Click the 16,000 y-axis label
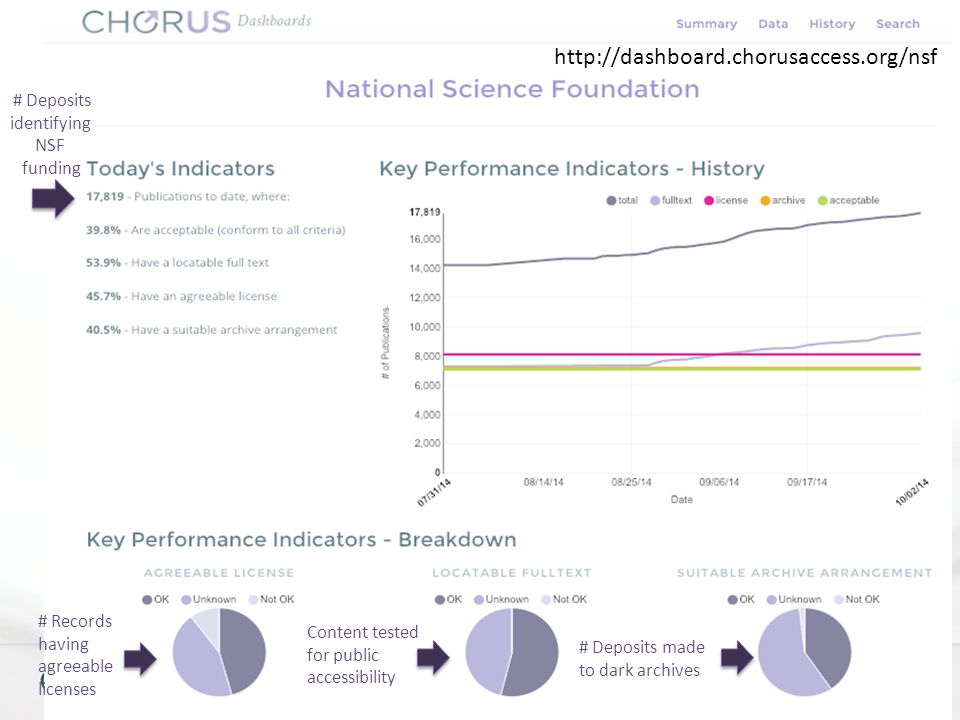The height and width of the screenshot is (720, 960). tap(425, 239)
